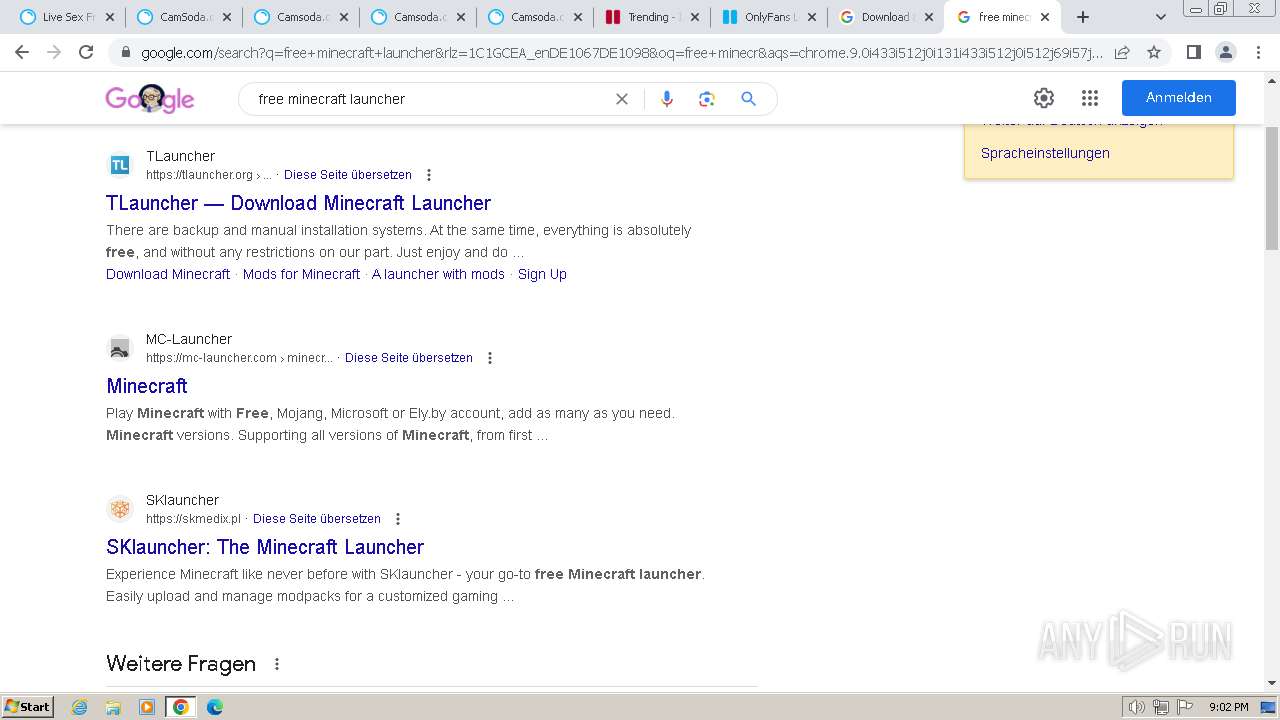Open Microsoft Edge from taskbar
This screenshot has height=720, width=1280.
[x=214, y=707]
